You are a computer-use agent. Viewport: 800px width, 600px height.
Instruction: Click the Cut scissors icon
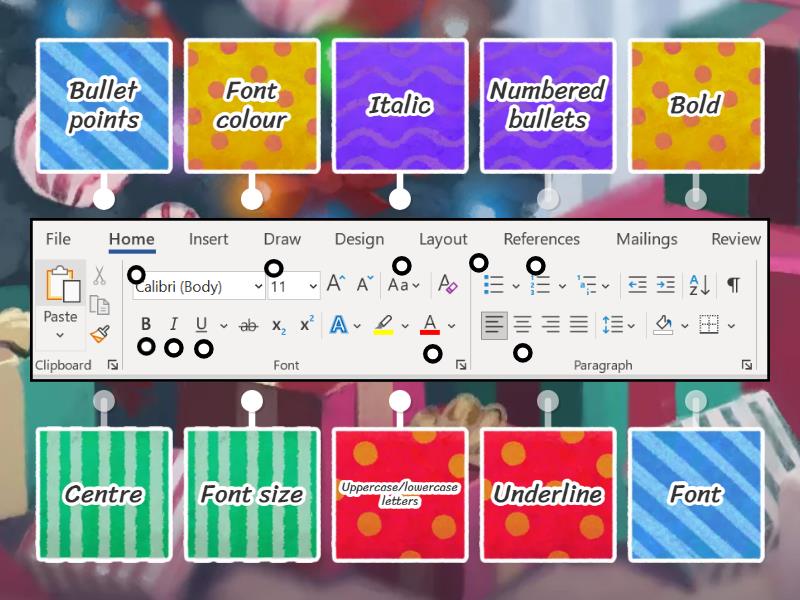[99, 276]
